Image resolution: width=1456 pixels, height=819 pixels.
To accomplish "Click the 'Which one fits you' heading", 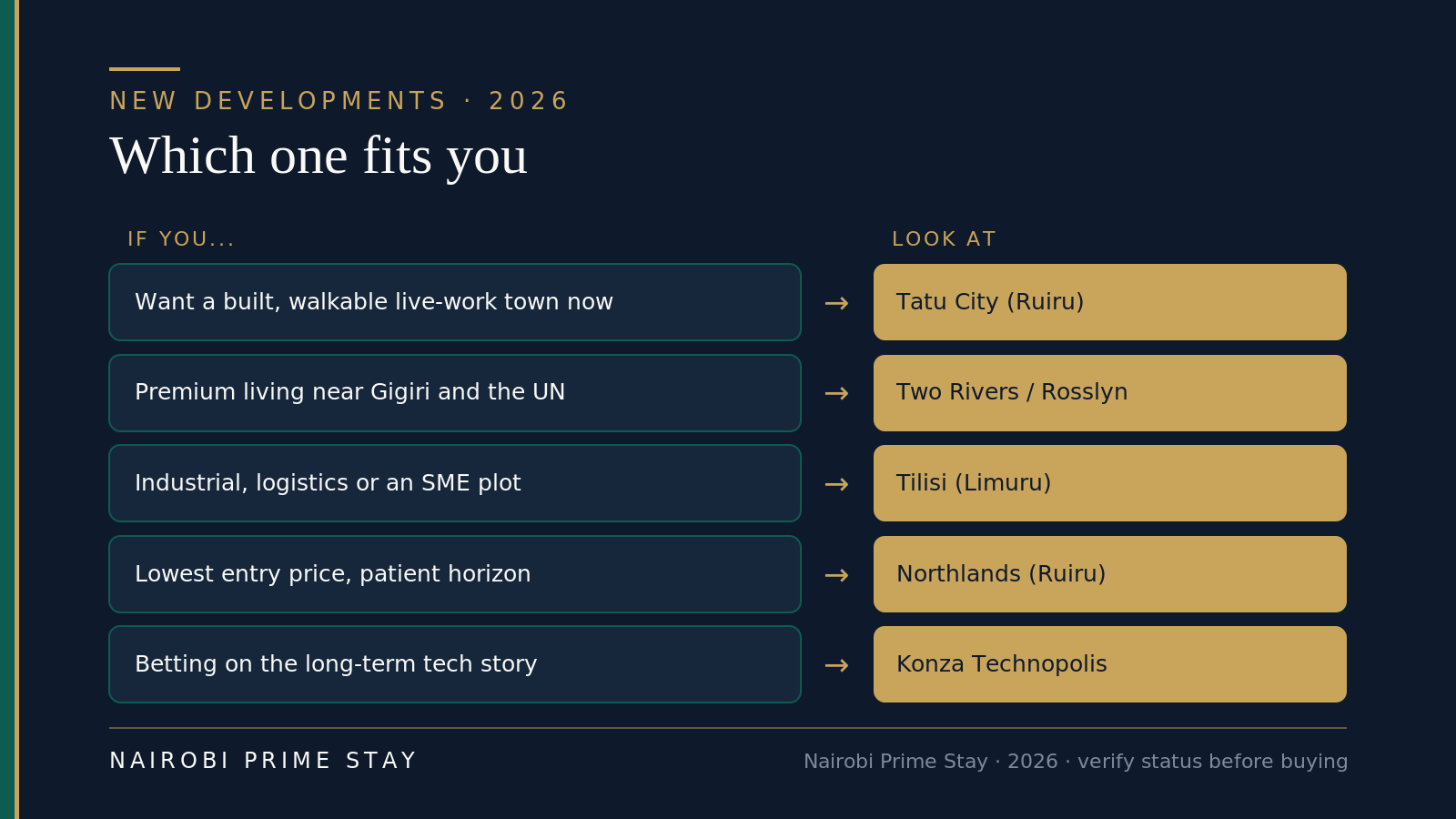I will pos(318,157).
